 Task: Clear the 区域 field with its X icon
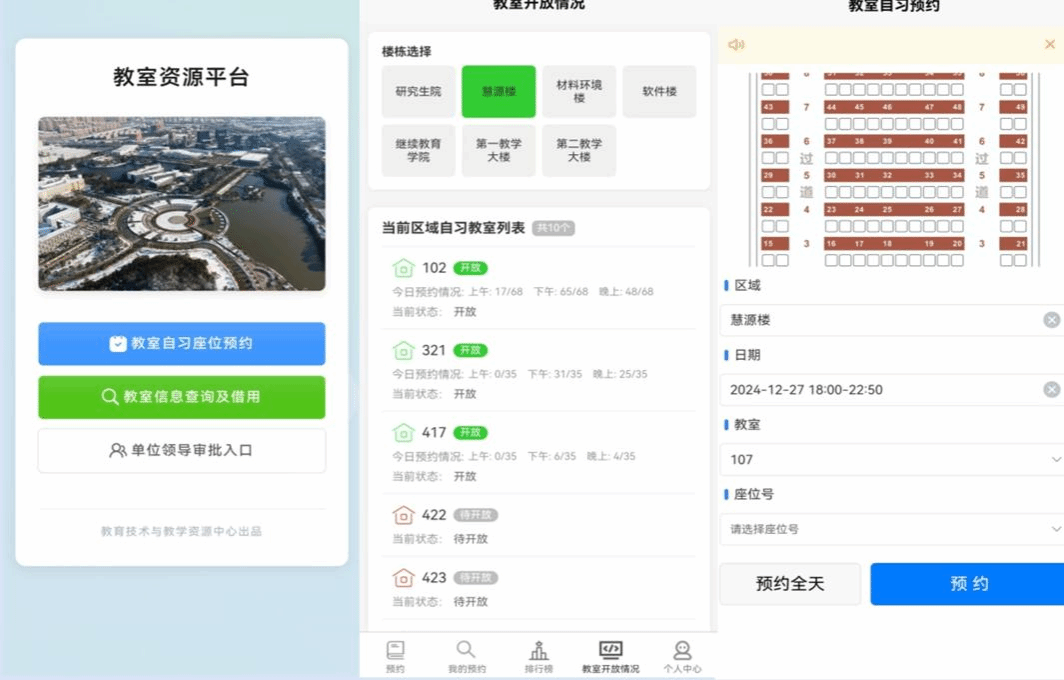click(x=1051, y=320)
